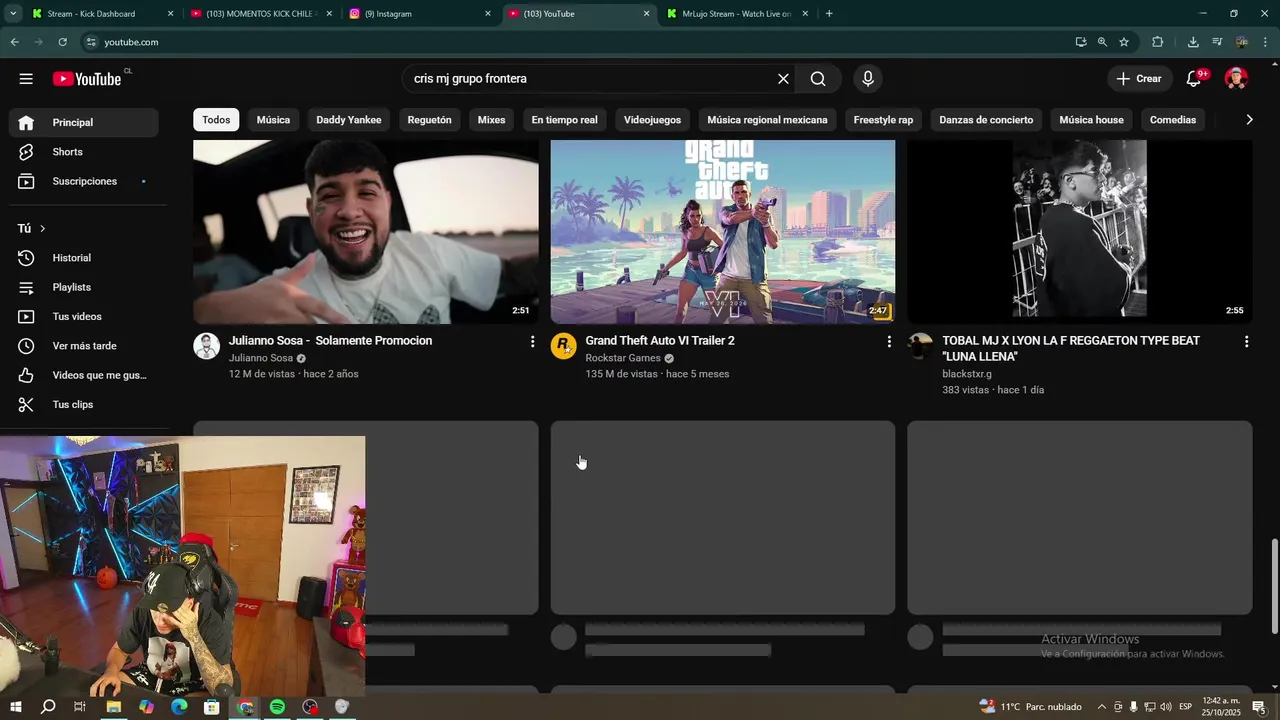1280x720 pixels.
Task: Open Rockstar Games channel avatar
Action: point(564,346)
